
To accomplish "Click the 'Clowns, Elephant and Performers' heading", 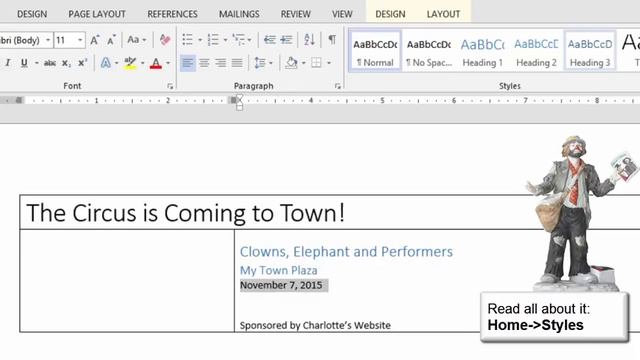I will (x=346, y=252).
